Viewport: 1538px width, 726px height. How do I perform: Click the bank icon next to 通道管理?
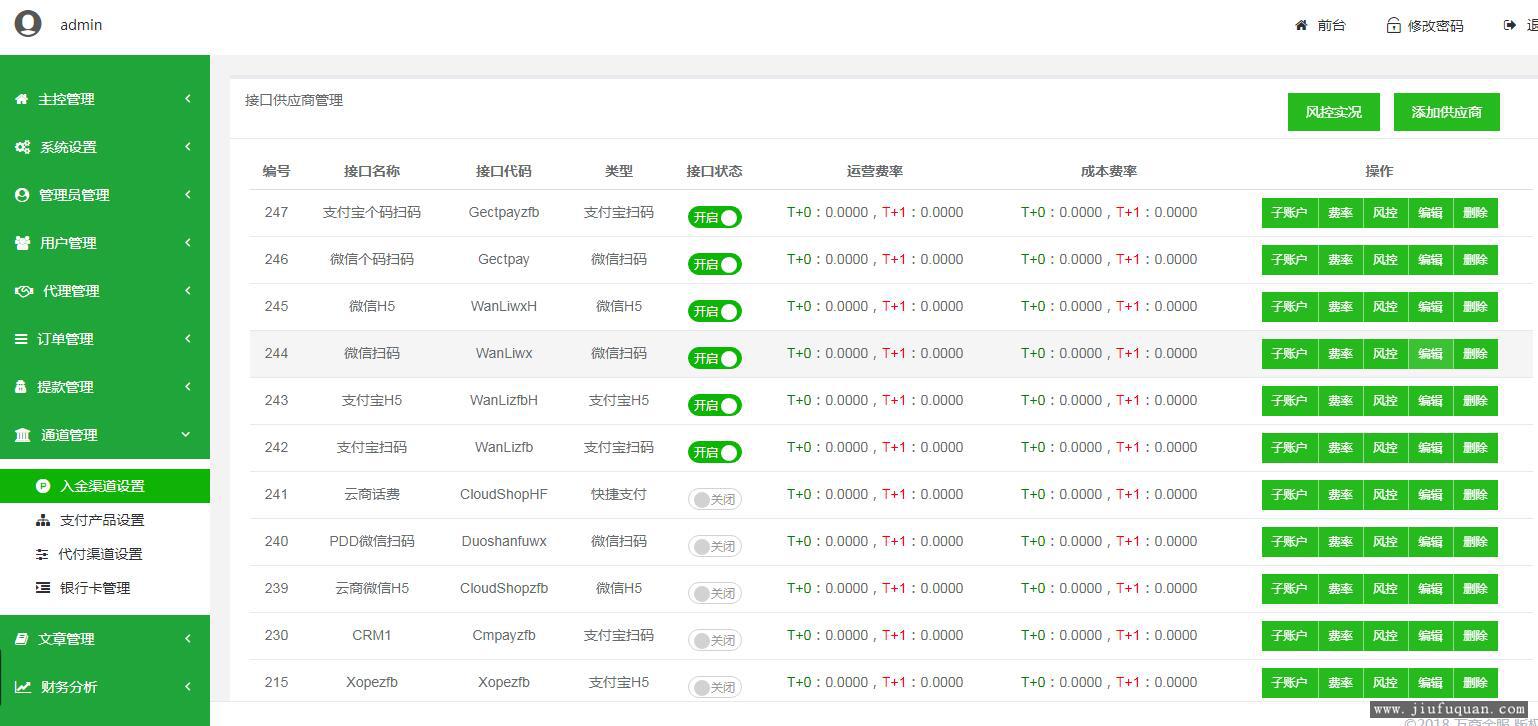tap(22, 435)
